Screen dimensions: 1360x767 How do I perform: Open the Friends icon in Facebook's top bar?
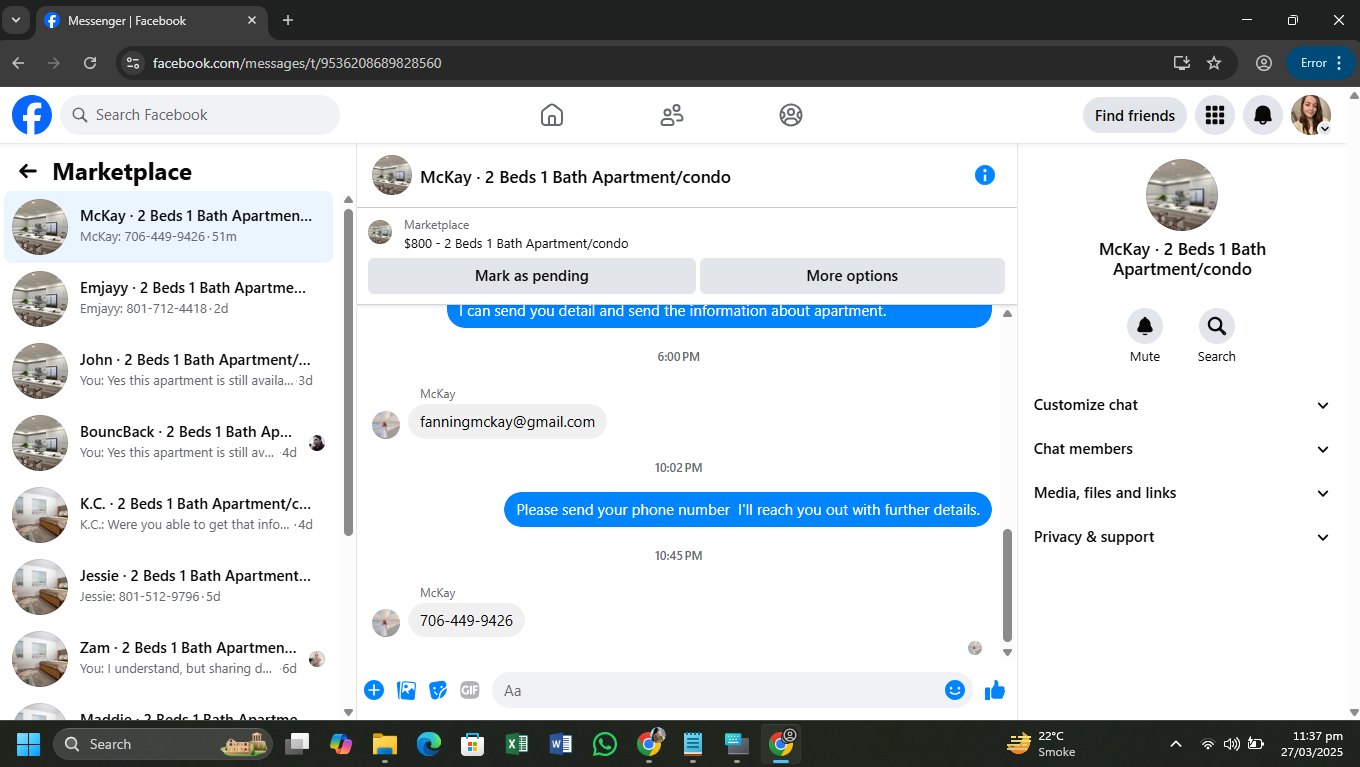(671, 115)
